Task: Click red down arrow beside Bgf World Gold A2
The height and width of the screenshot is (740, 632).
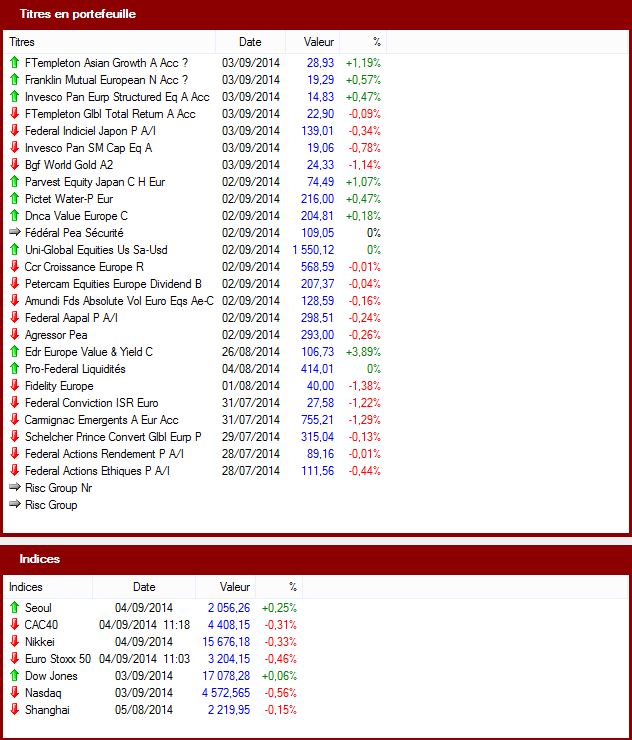Action: tap(15, 164)
